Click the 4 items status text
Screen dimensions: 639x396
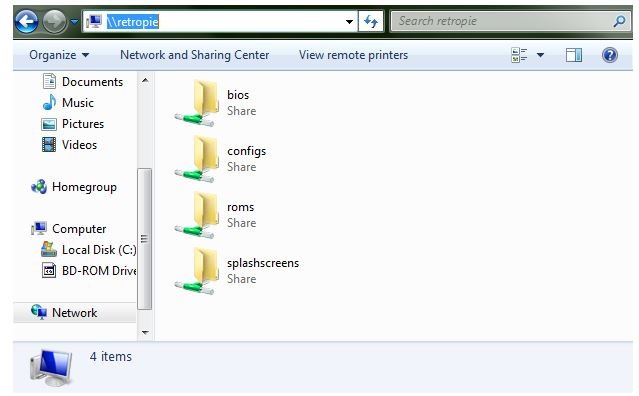pyautogui.click(x=111, y=356)
